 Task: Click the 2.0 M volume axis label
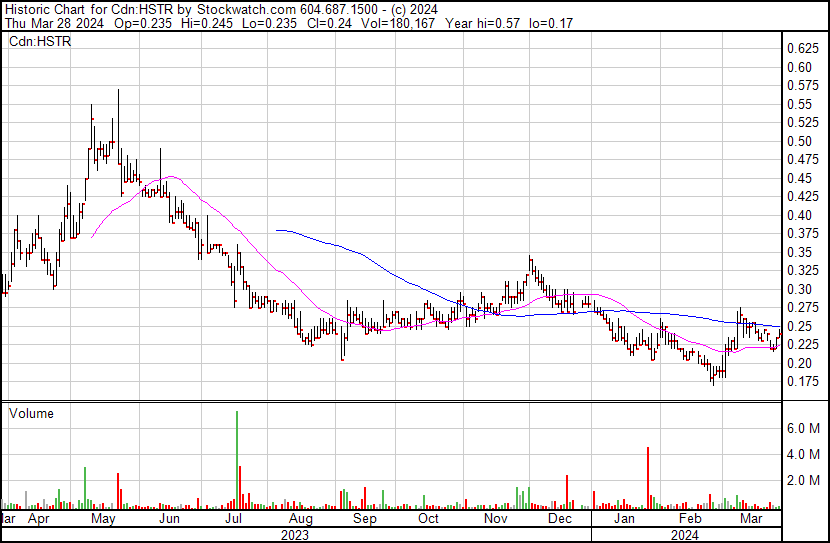click(804, 481)
